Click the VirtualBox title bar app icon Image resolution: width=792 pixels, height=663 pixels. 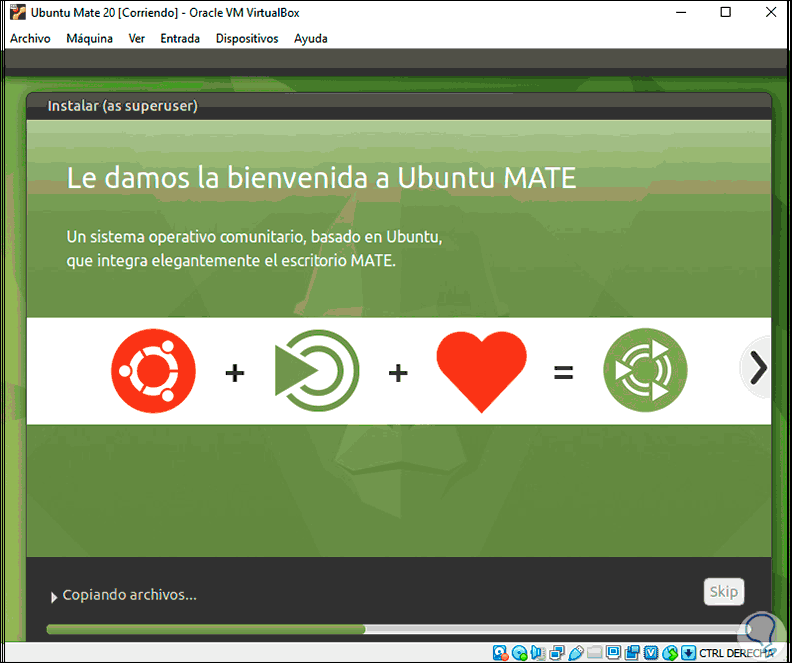18,13
